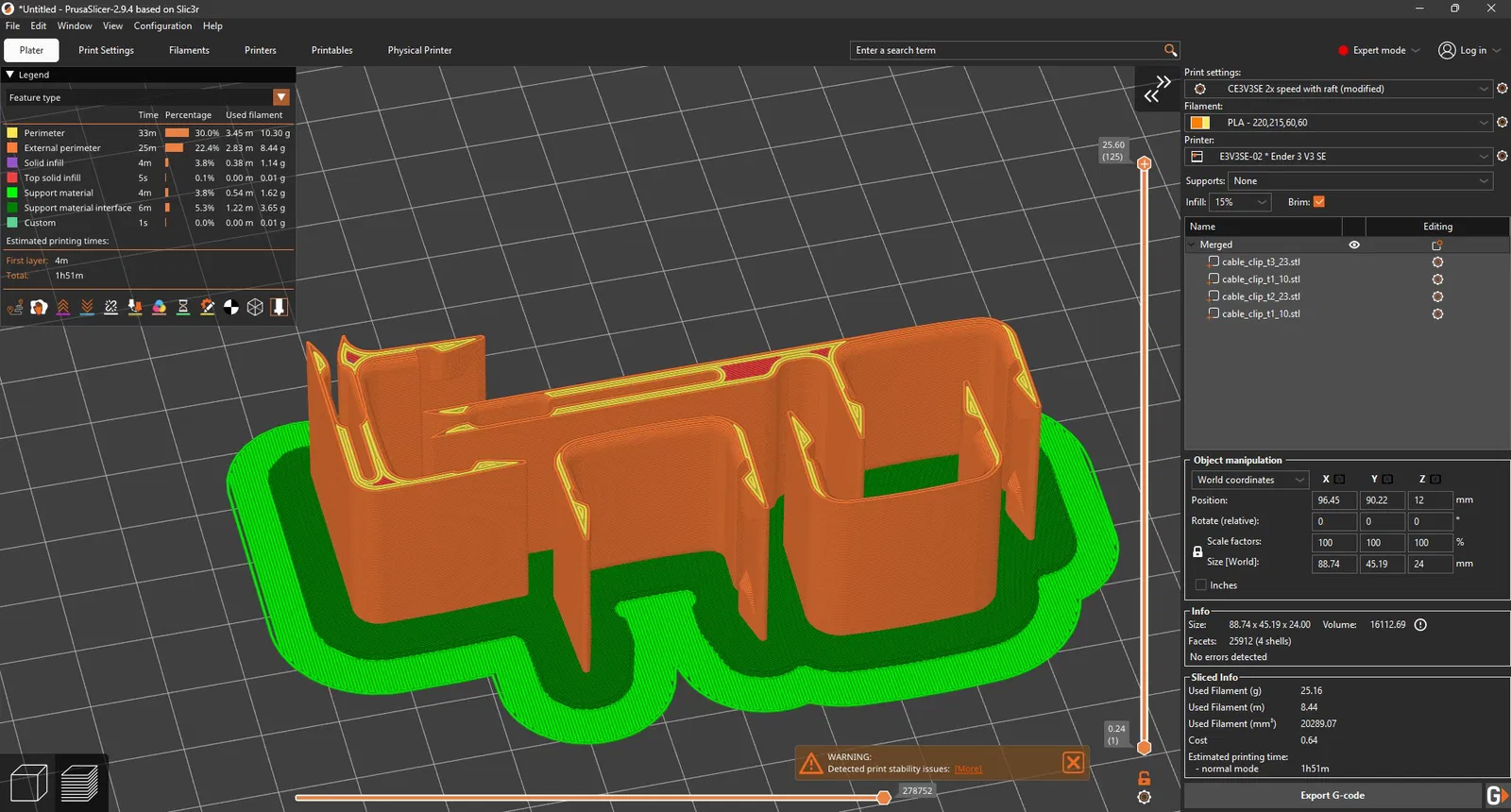The image size is (1511, 812).
Task: Toggle deretractions visibility icon
Action: [87, 307]
